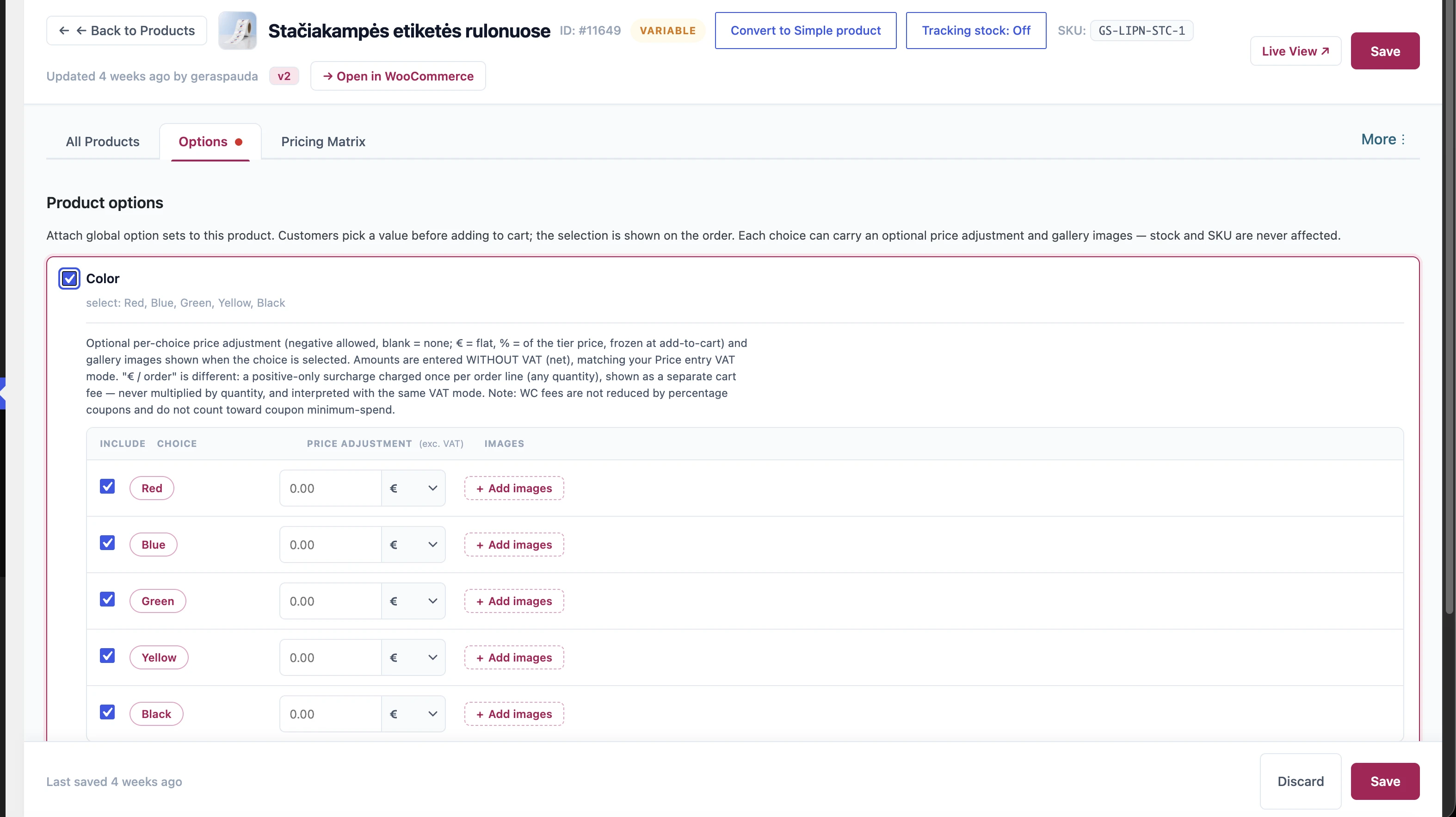Click the Blue choice pill
Screen dimensions: 1456x817
(153, 545)
